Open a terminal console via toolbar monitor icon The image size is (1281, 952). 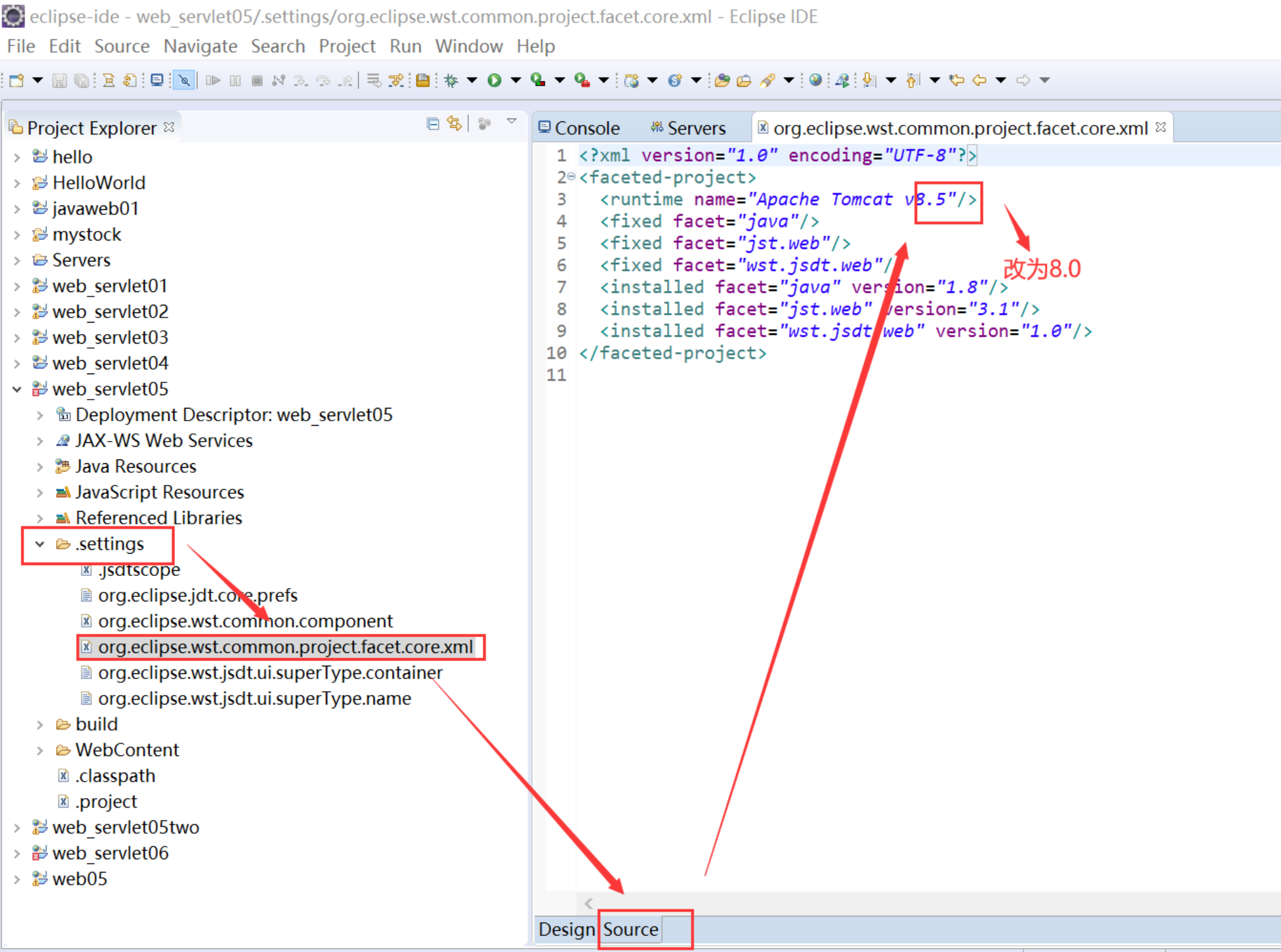(x=157, y=80)
